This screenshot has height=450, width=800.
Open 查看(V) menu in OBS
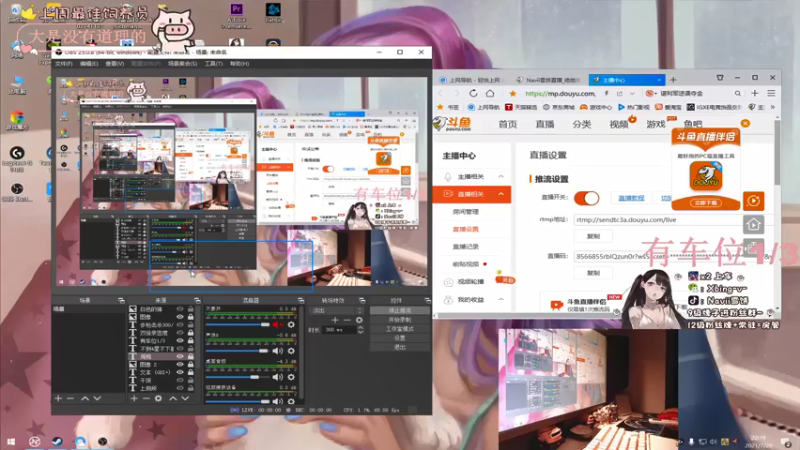click(114, 64)
